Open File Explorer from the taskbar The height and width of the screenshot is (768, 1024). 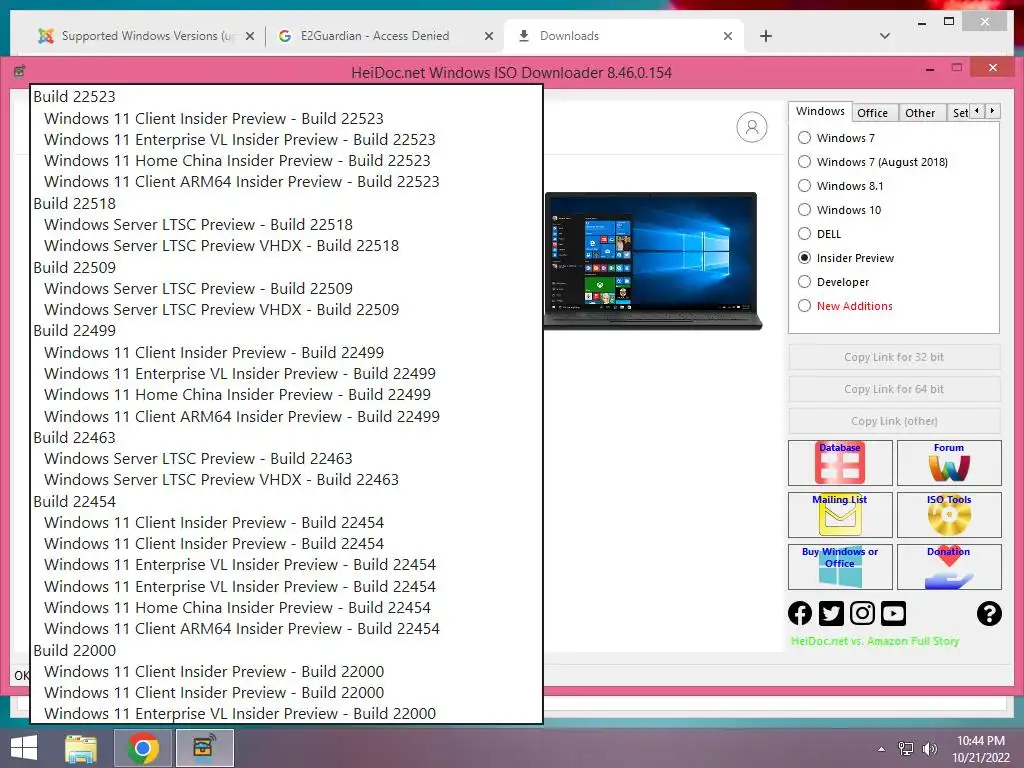pos(81,748)
